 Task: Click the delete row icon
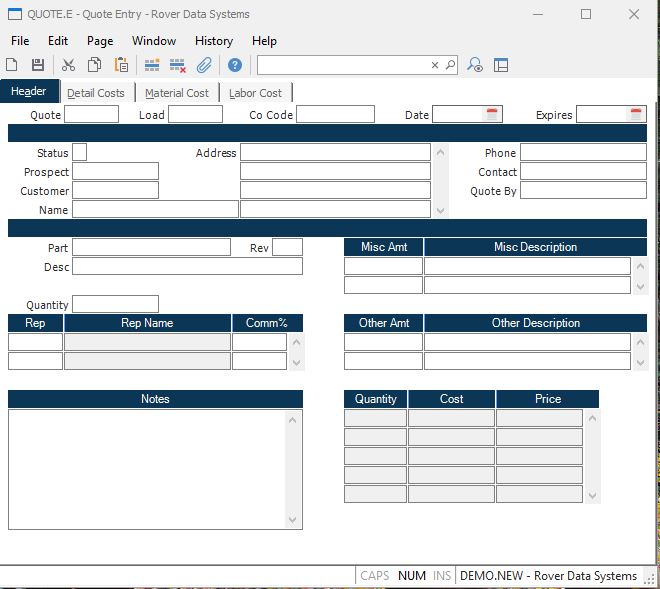(x=177, y=65)
